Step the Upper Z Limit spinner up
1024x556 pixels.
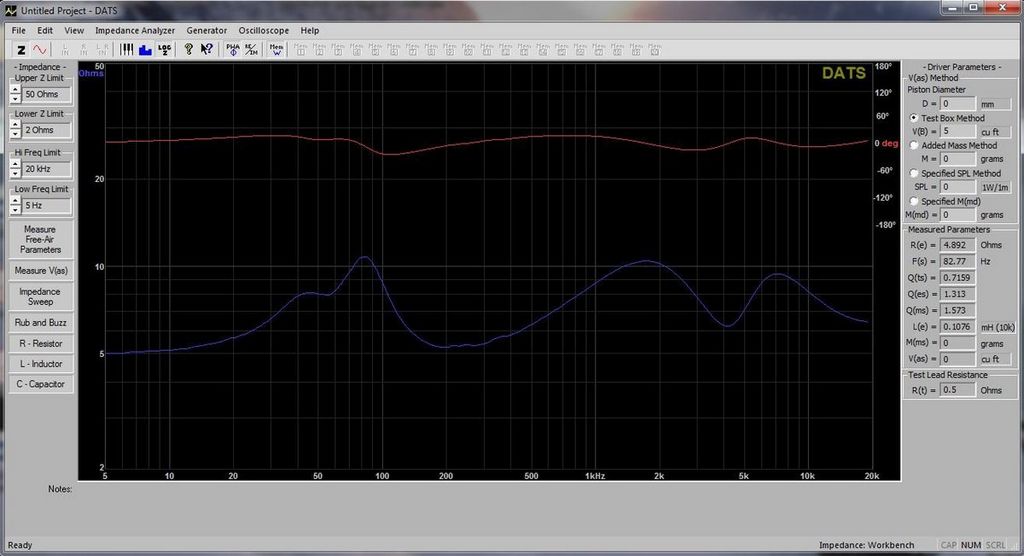pyautogui.click(x=15, y=90)
